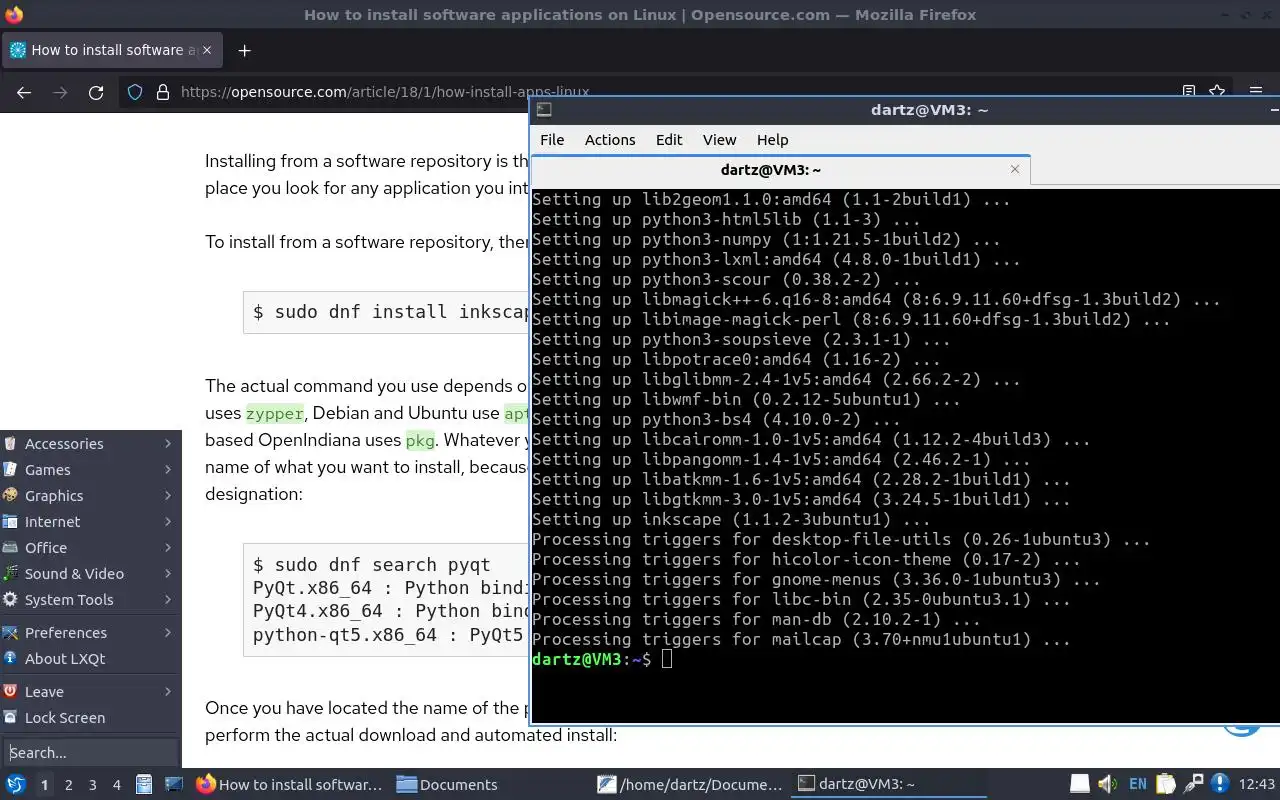Open the volume control tray icon
Image resolution: width=1280 pixels, height=800 pixels.
point(1107,784)
